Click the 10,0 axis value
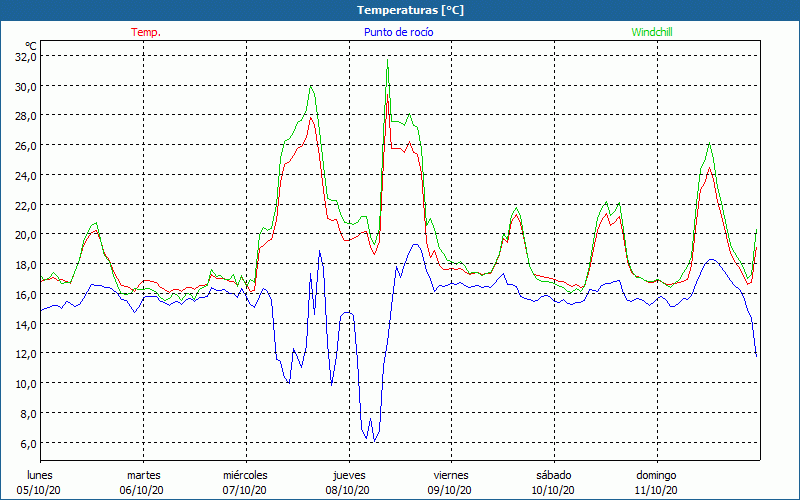Image resolution: width=800 pixels, height=500 pixels. tap(26, 384)
